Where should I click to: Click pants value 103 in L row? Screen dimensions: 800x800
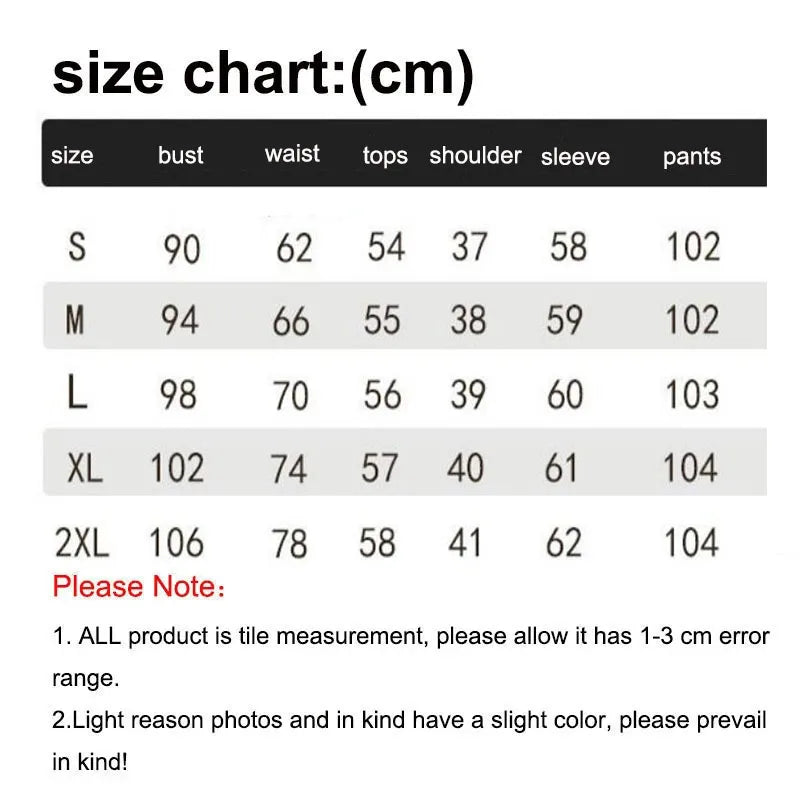click(x=692, y=394)
